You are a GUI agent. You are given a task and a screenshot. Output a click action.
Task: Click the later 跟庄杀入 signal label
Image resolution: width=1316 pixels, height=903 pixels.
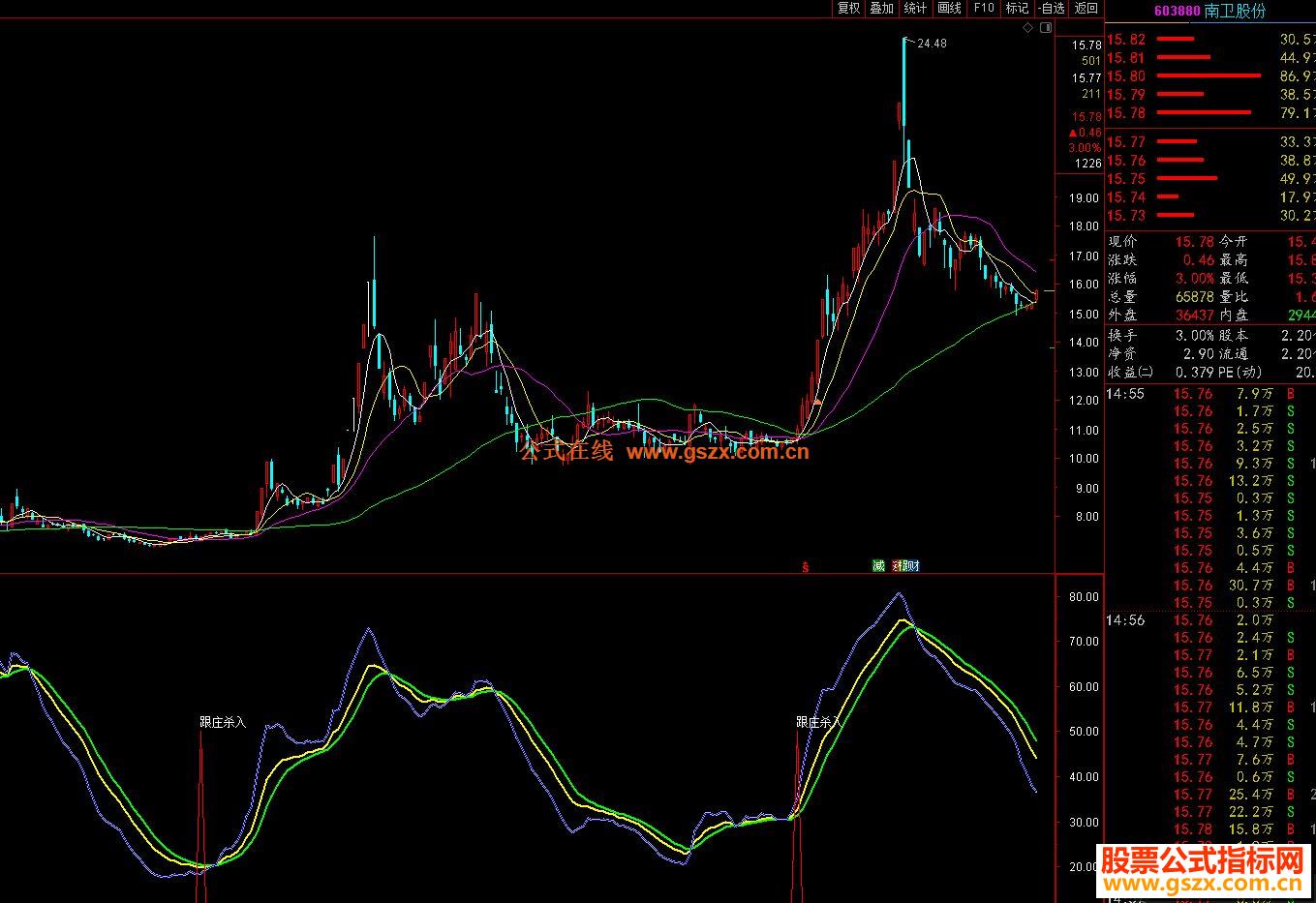819,722
